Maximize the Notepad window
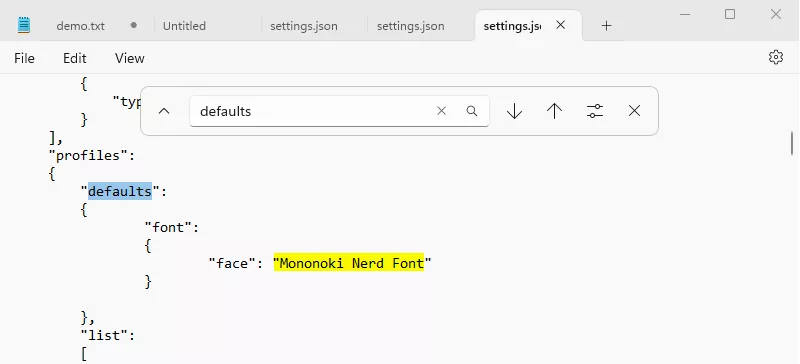This screenshot has height=364, width=800. [x=730, y=14]
